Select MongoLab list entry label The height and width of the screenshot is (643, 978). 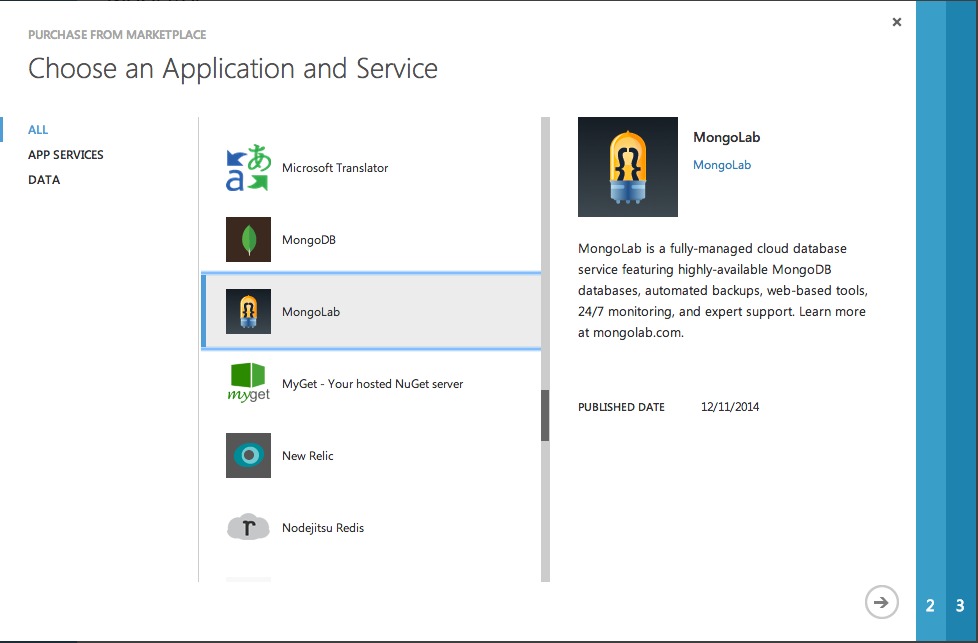311,312
